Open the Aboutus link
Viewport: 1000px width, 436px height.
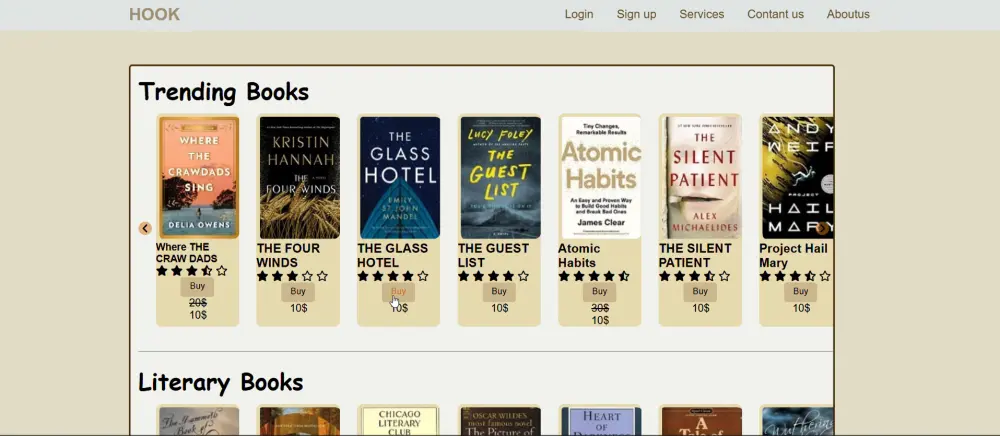click(848, 14)
